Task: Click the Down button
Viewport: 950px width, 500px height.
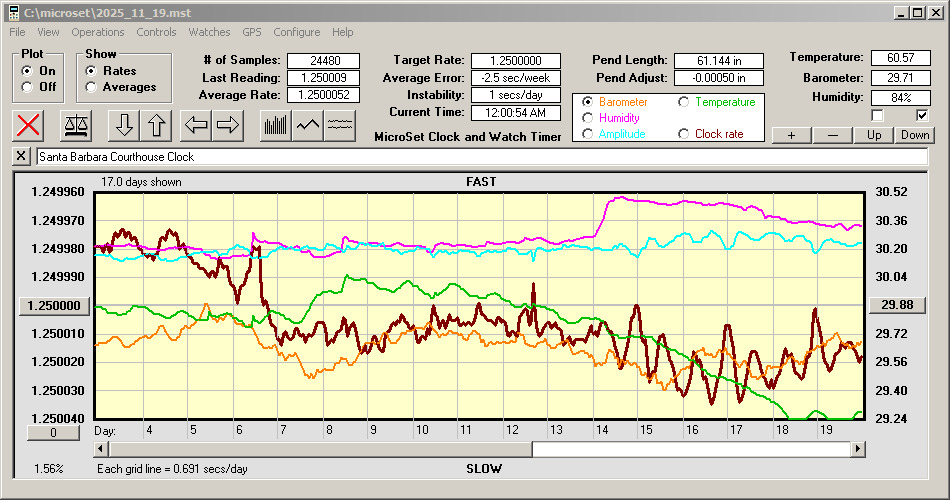Action: tap(915, 135)
